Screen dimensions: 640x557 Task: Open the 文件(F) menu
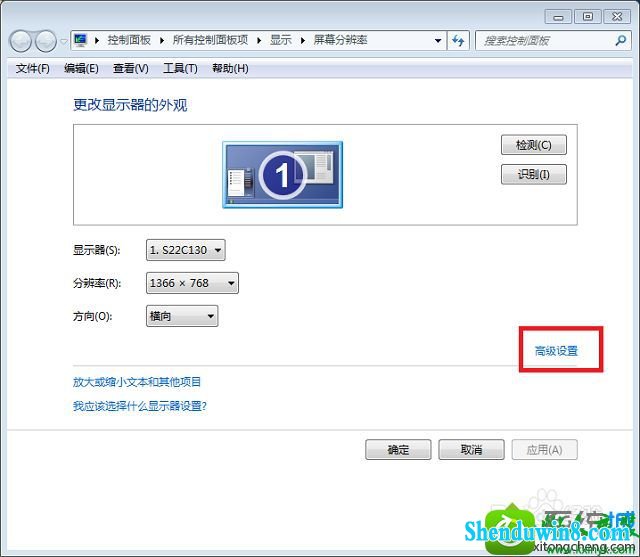(33, 68)
